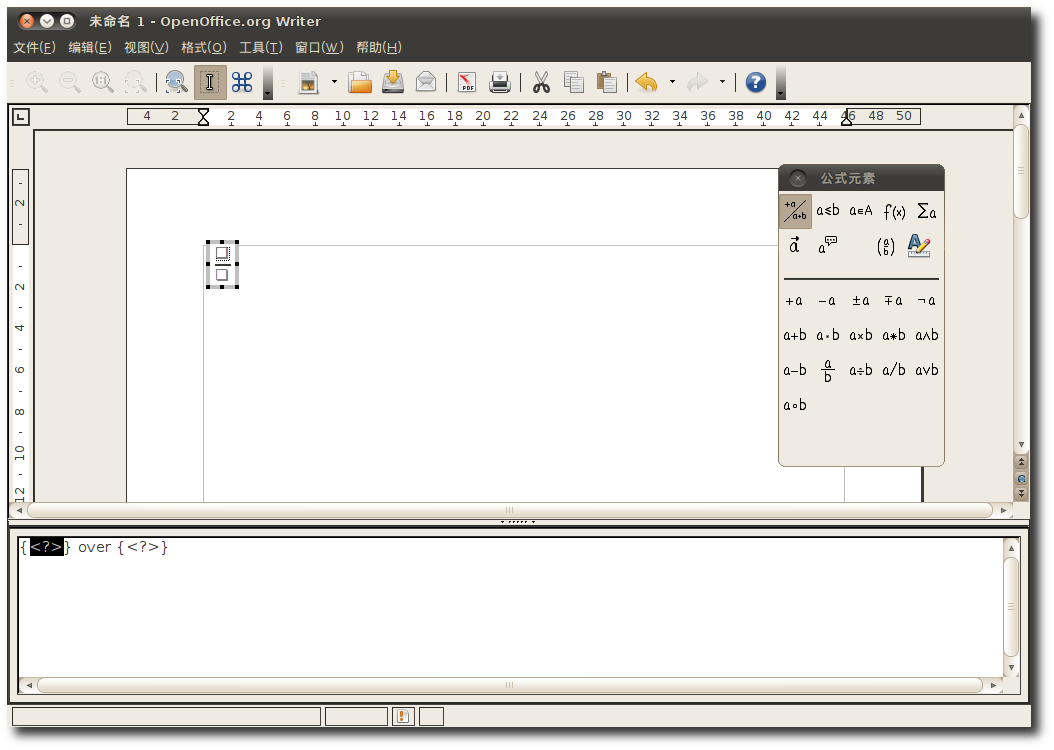The width and height of the screenshot is (1054, 750).
Task: Insert the +a plus sign element
Action: pos(795,300)
